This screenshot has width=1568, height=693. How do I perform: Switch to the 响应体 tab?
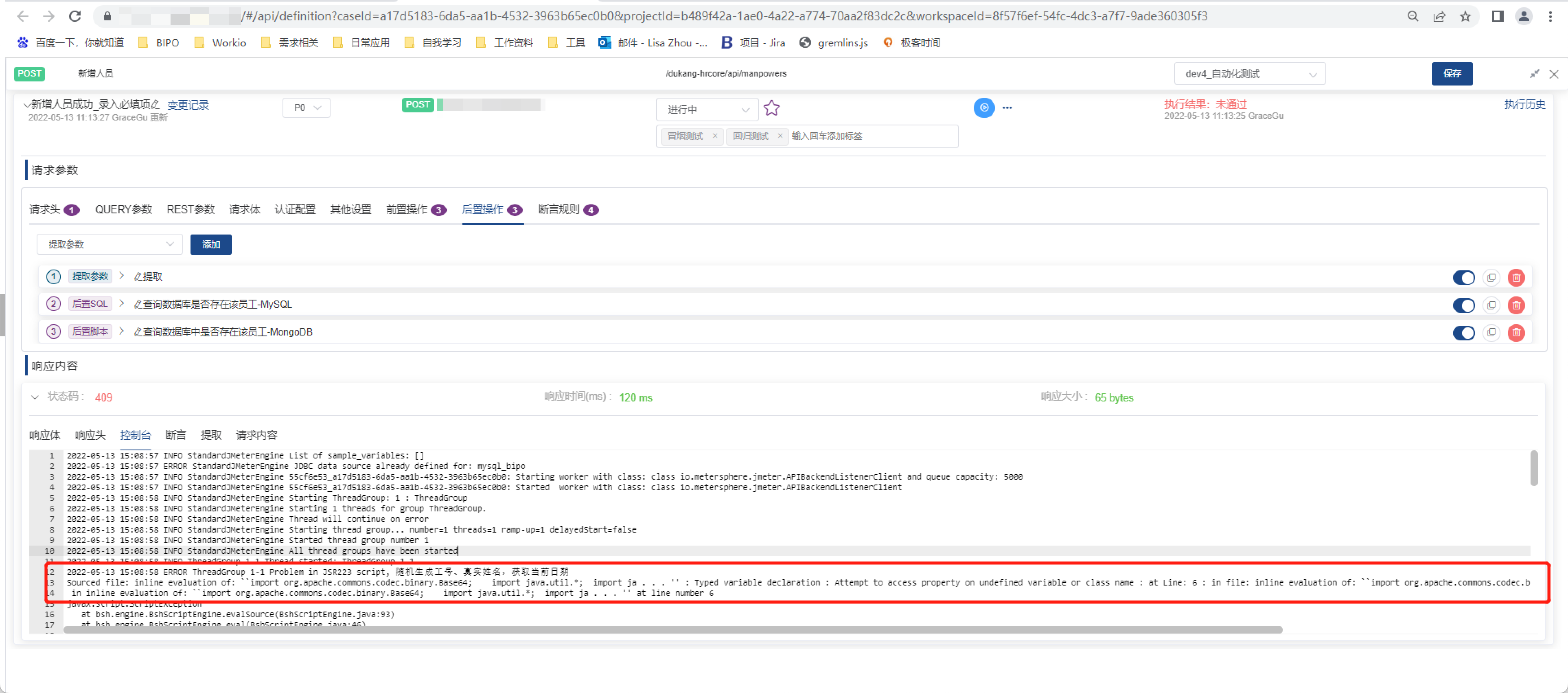44,435
